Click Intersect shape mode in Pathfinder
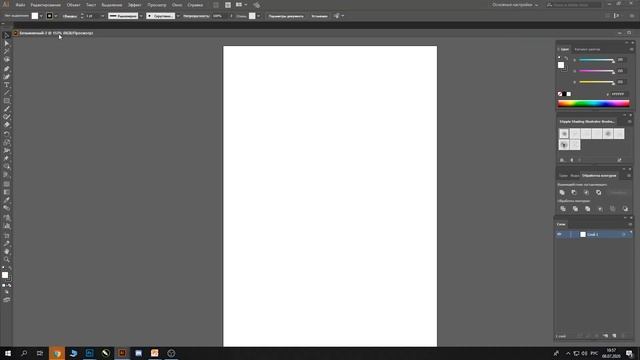The image size is (640, 360). pos(586,192)
